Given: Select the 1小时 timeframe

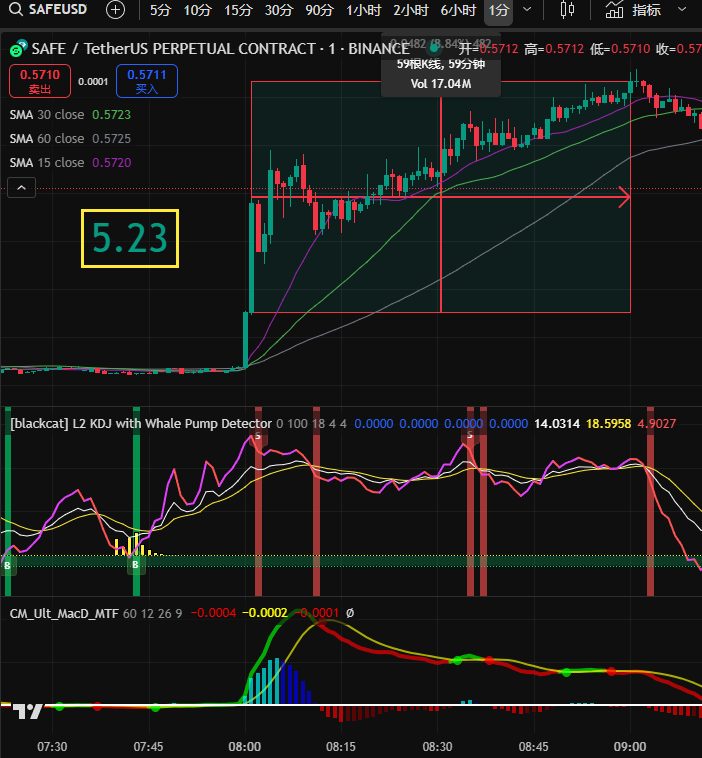Looking at the screenshot, I should [363, 10].
